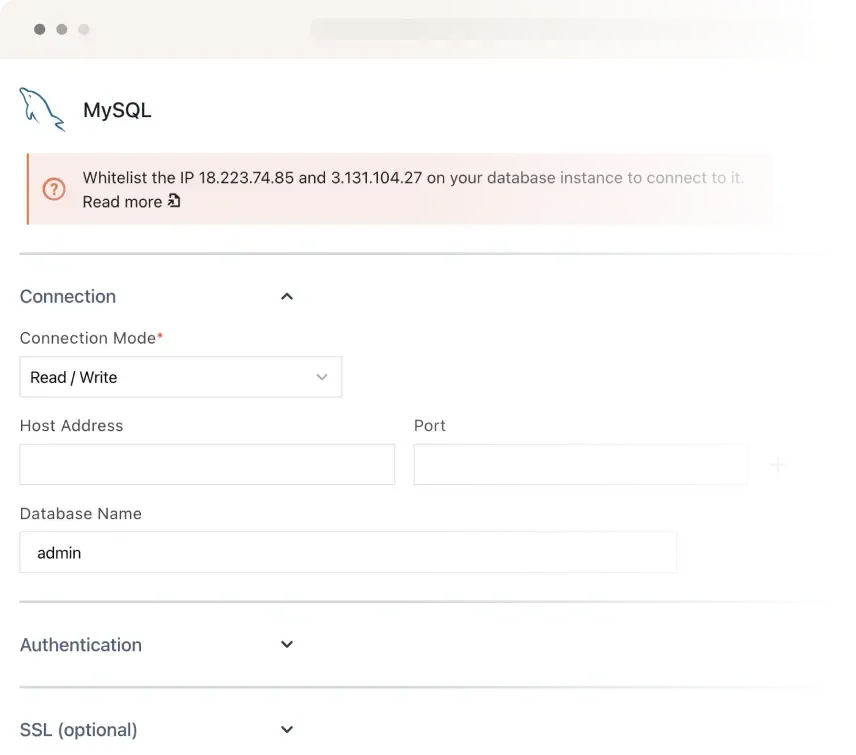Viewport: 856px width, 755px height.
Task: Click the MySQL dolphin logo
Action: click(42, 110)
